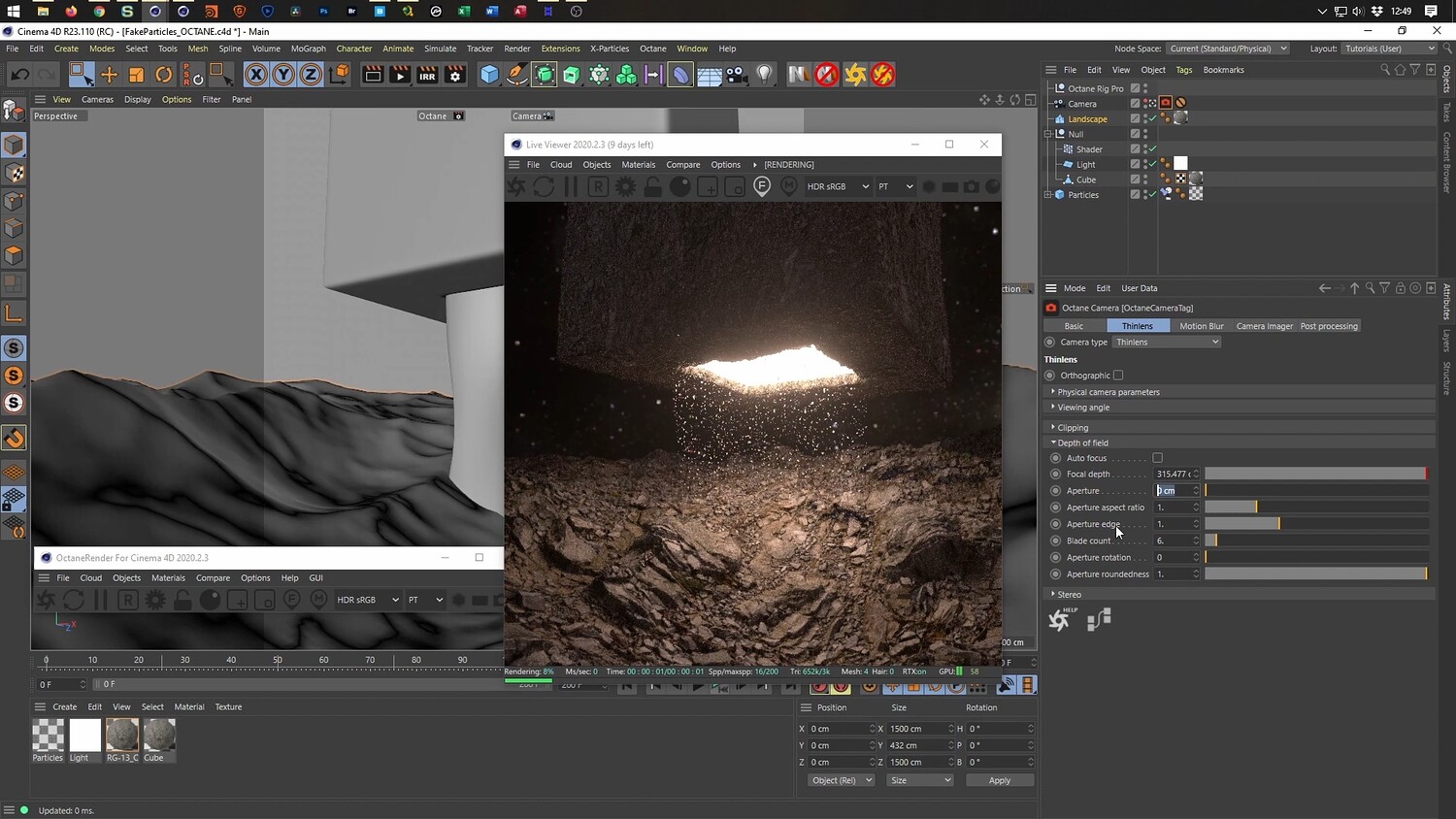Toggle the green enable checkmark for Landscape
Image resolution: width=1456 pixels, height=819 pixels.
(x=1153, y=118)
